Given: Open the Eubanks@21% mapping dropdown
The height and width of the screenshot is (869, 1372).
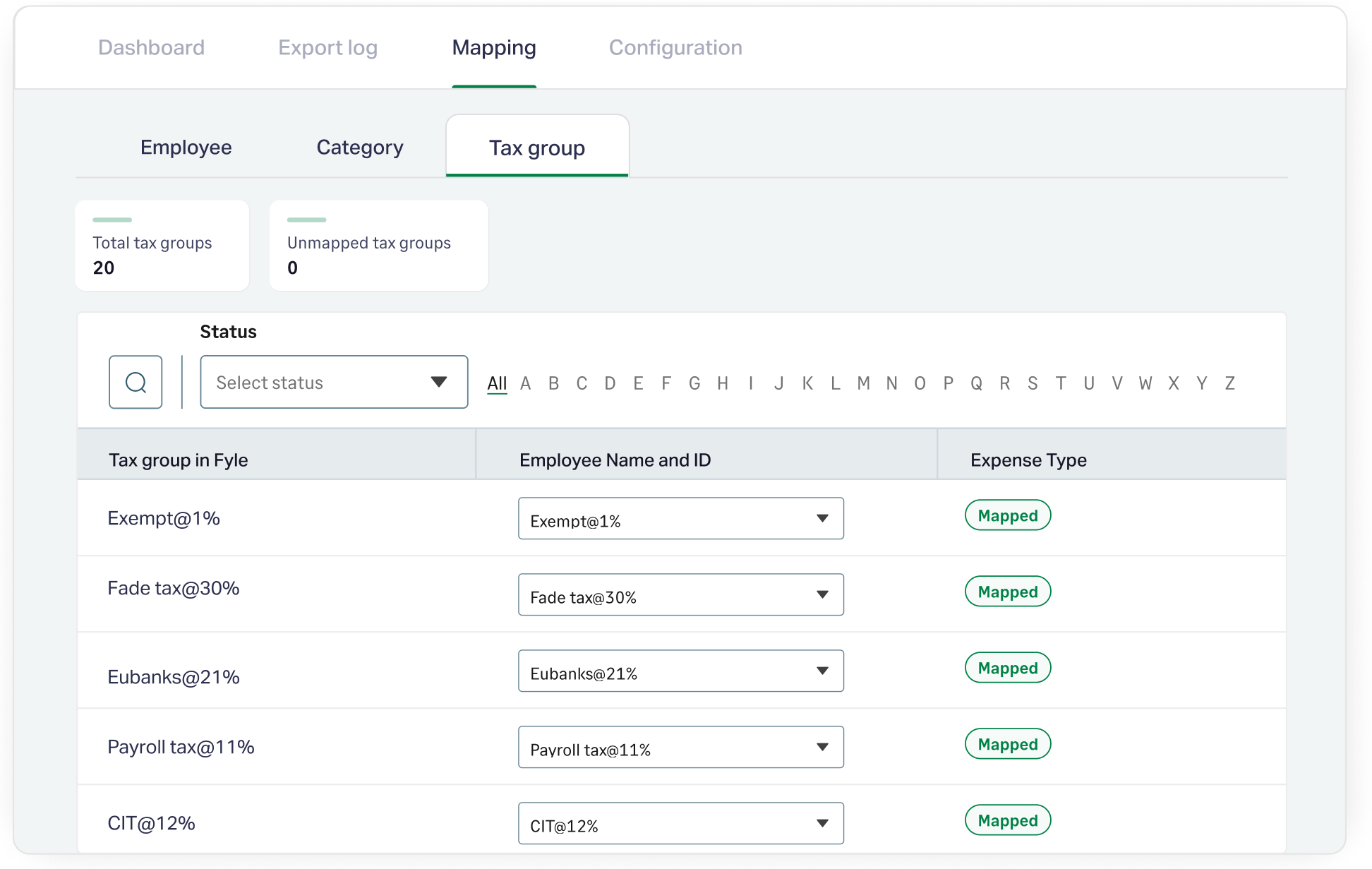Looking at the screenshot, I should point(680,671).
